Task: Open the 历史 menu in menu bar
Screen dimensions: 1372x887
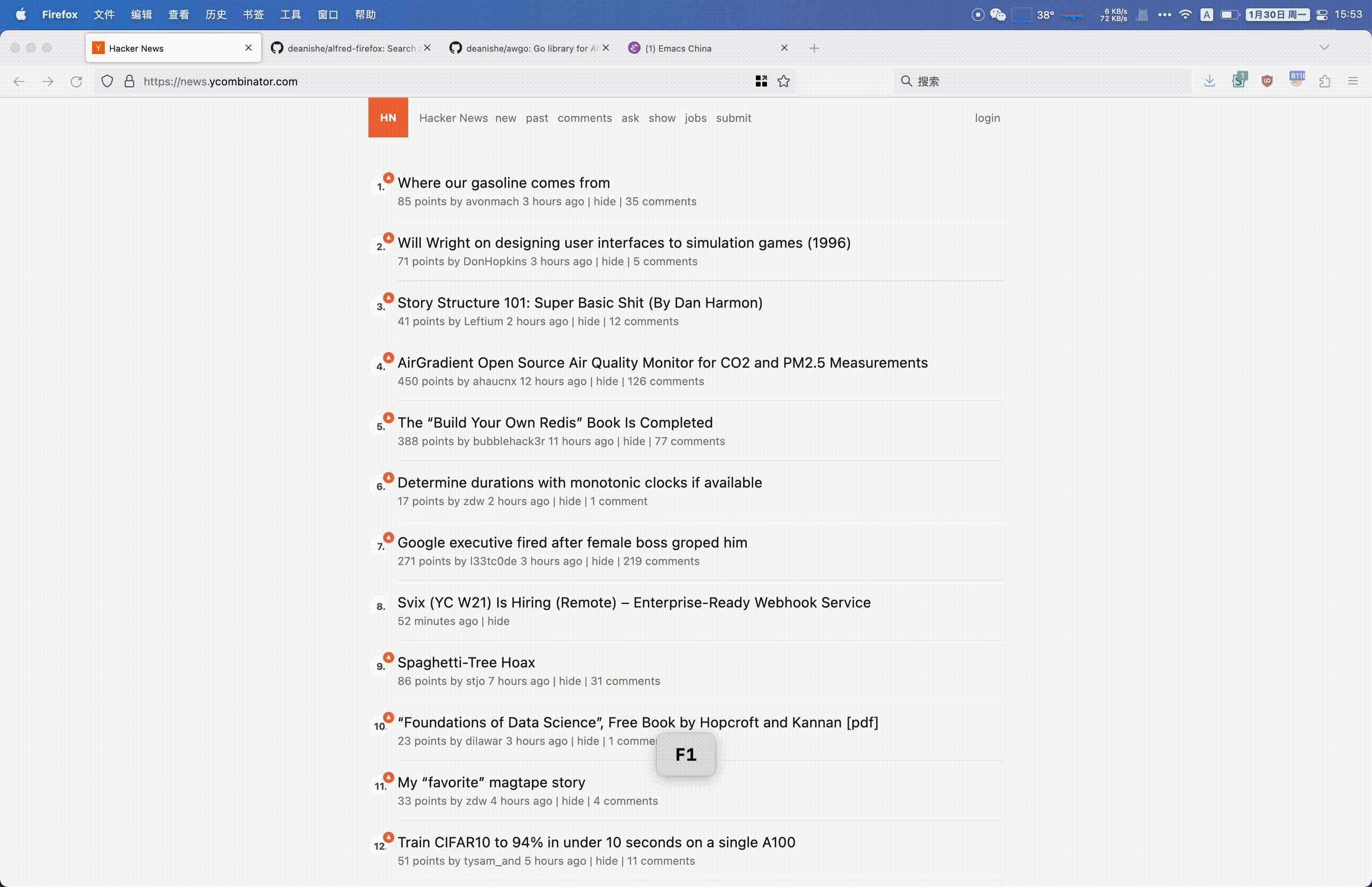Action: [x=216, y=14]
